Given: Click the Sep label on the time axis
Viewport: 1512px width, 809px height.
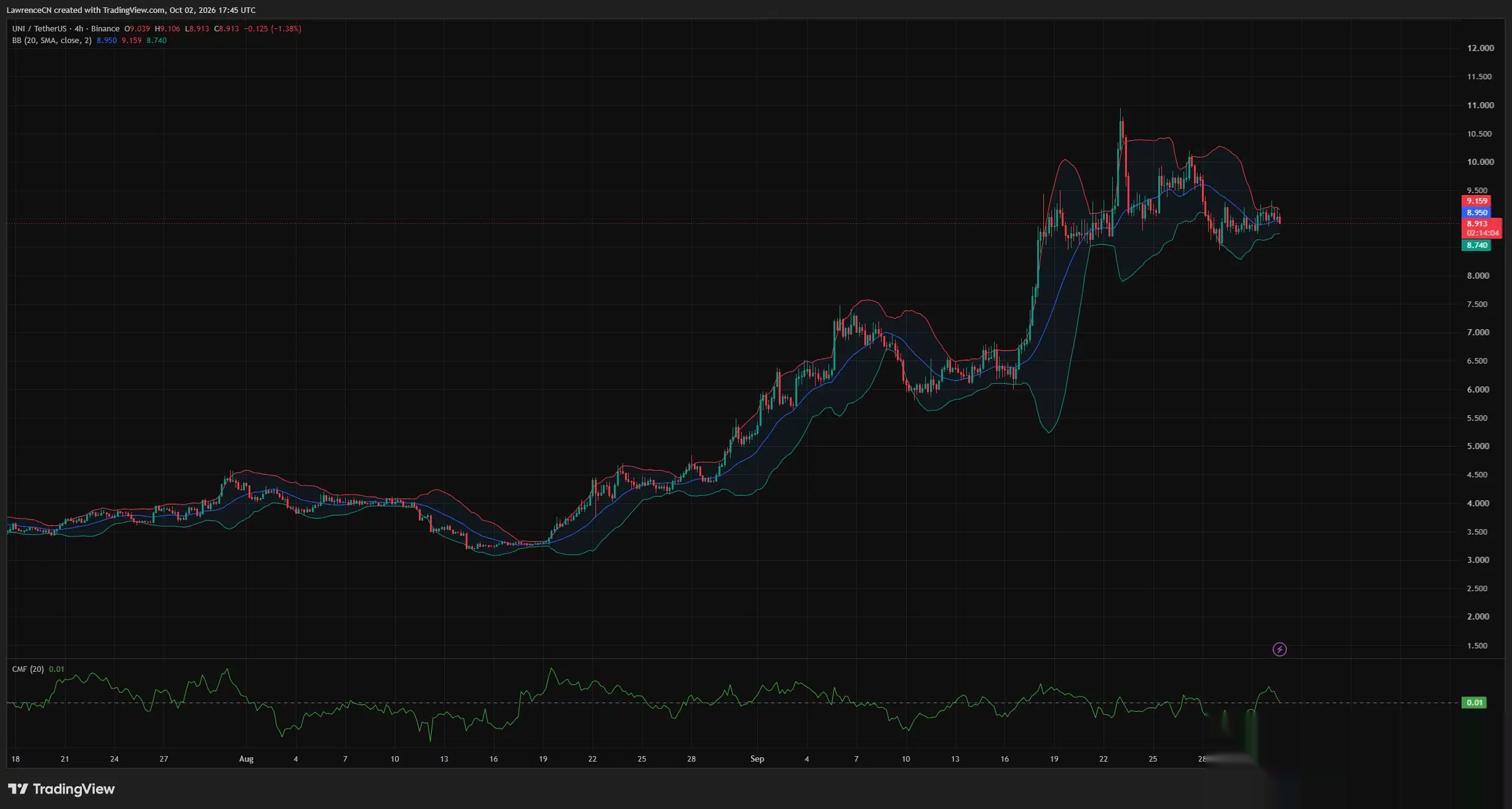Looking at the screenshot, I should 757,759.
